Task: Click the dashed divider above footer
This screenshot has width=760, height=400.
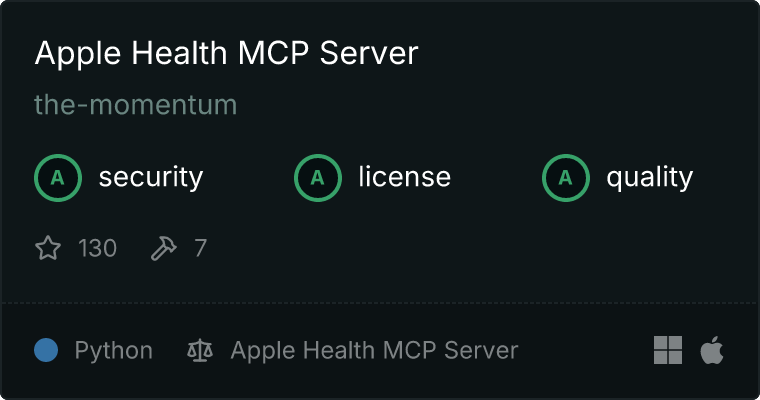Action: [x=380, y=304]
